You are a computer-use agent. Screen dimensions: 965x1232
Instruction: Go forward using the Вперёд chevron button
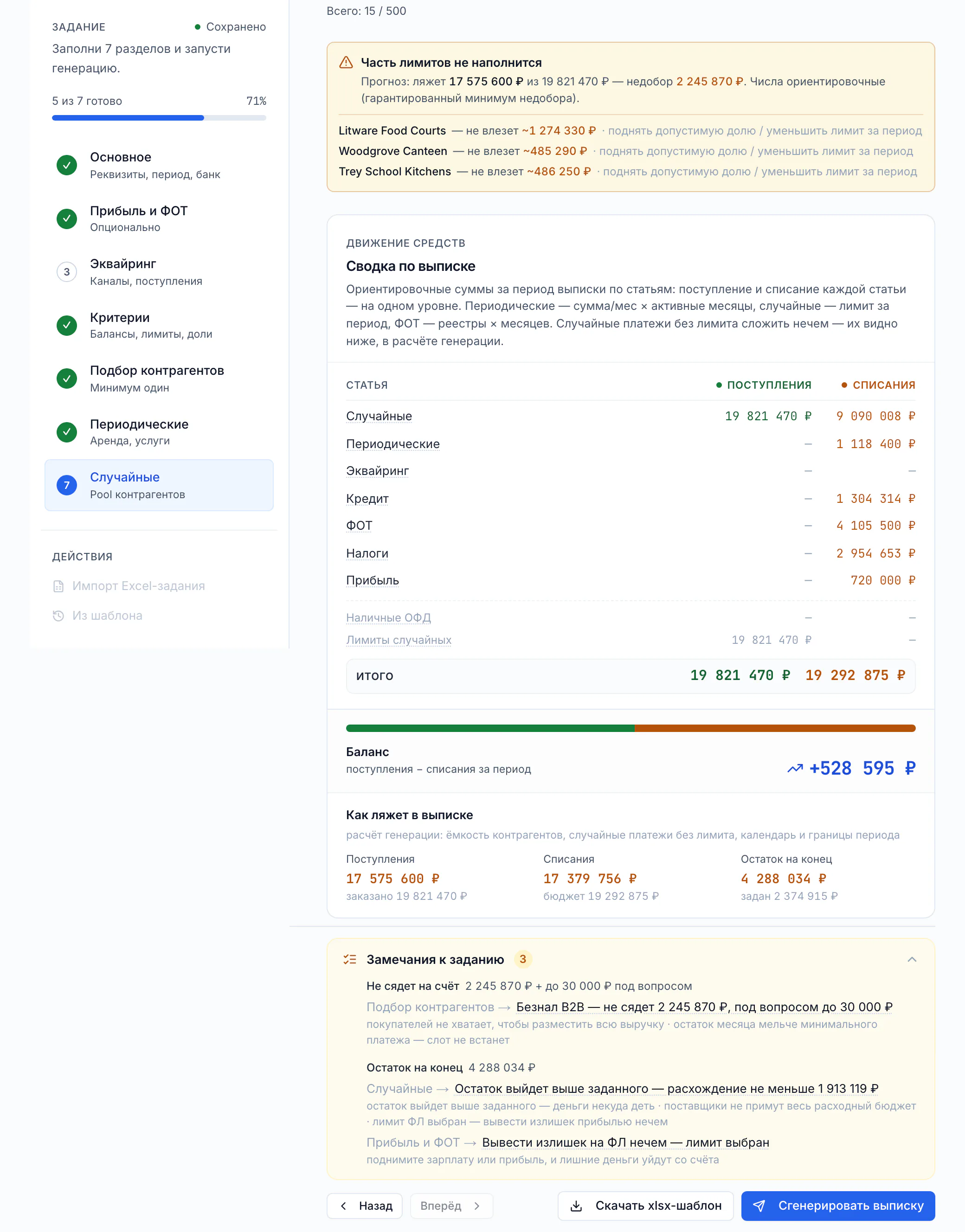point(451,1206)
